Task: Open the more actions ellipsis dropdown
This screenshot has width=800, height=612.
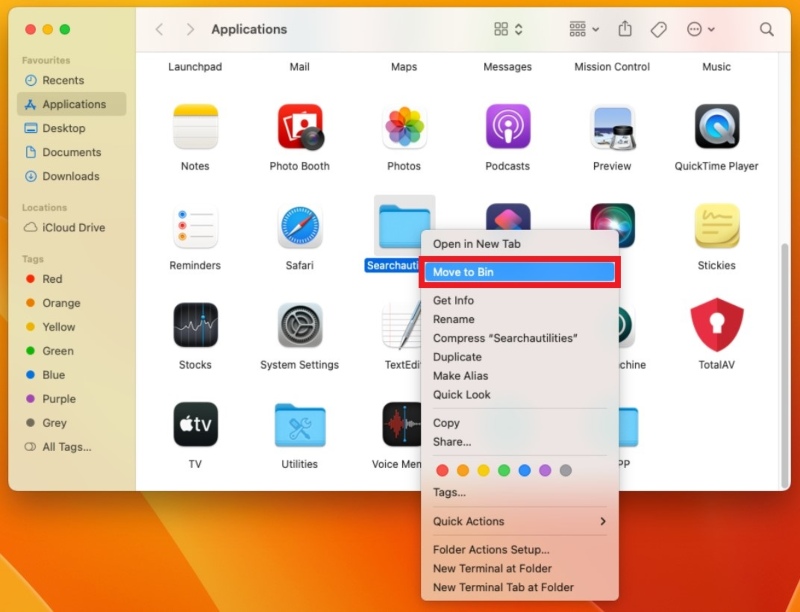Action: [701, 29]
